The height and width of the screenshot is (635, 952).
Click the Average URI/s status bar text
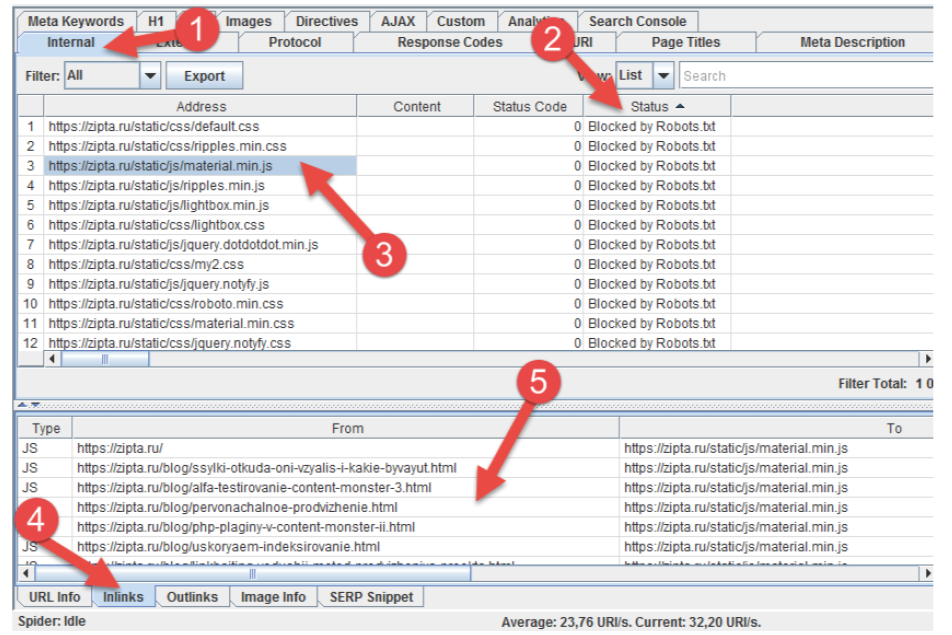click(x=631, y=622)
